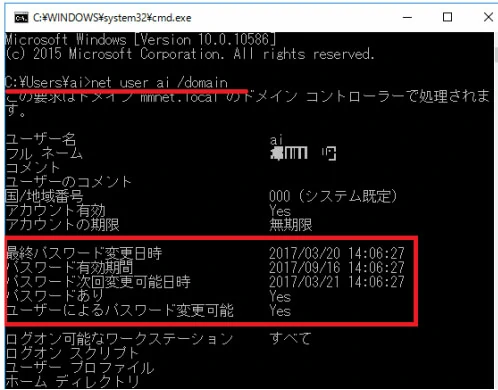Click the date '2017/09/16 14:06:27'
Screen dimensions: 498x390
[337, 267]
